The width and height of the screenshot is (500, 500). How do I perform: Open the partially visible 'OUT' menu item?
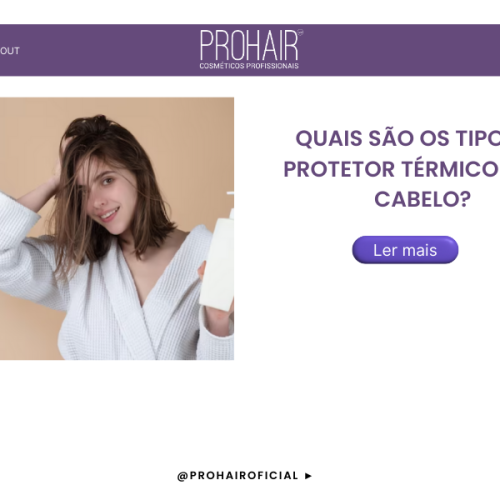tap(10, 51)
